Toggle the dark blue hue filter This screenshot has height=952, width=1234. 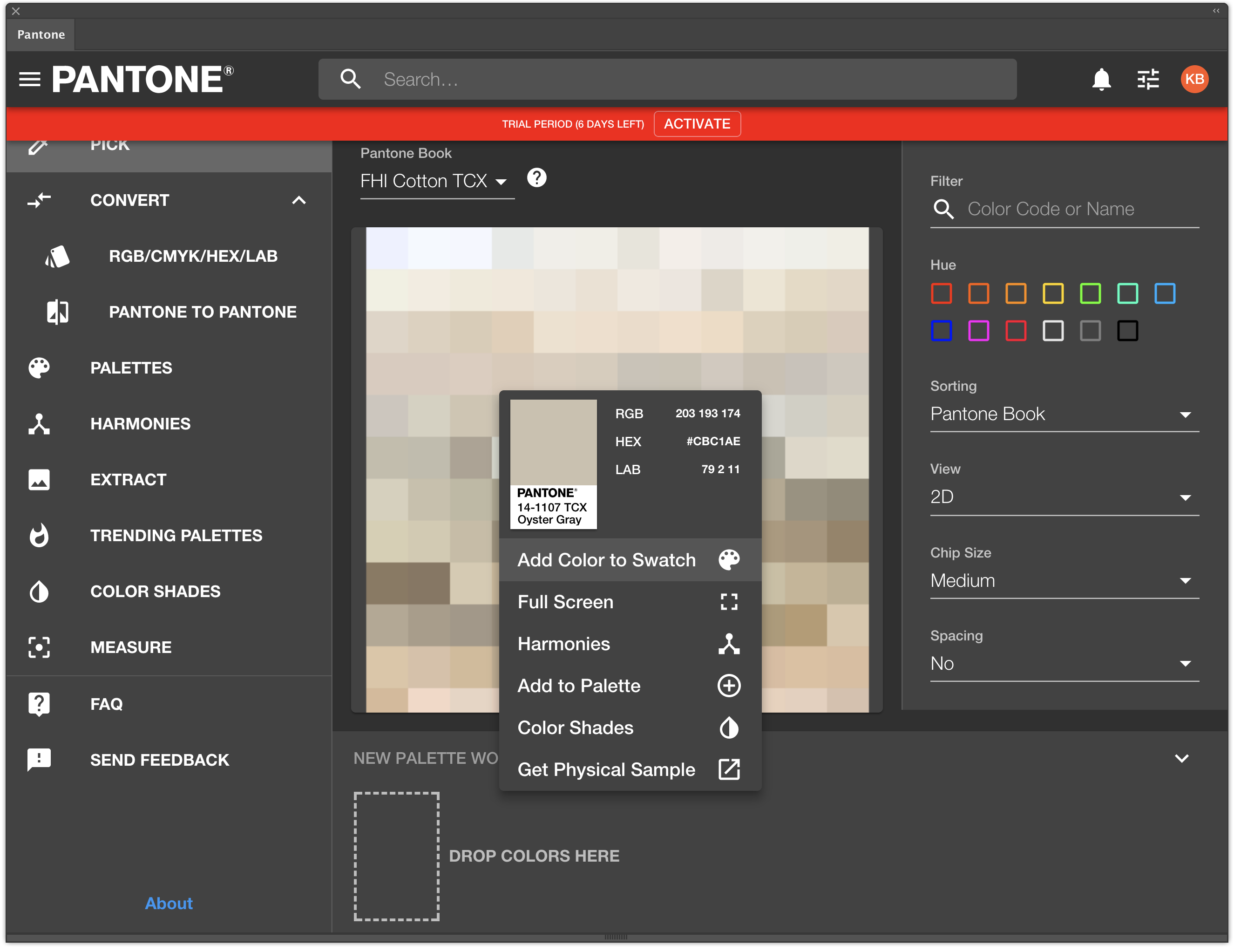point(941,331)
